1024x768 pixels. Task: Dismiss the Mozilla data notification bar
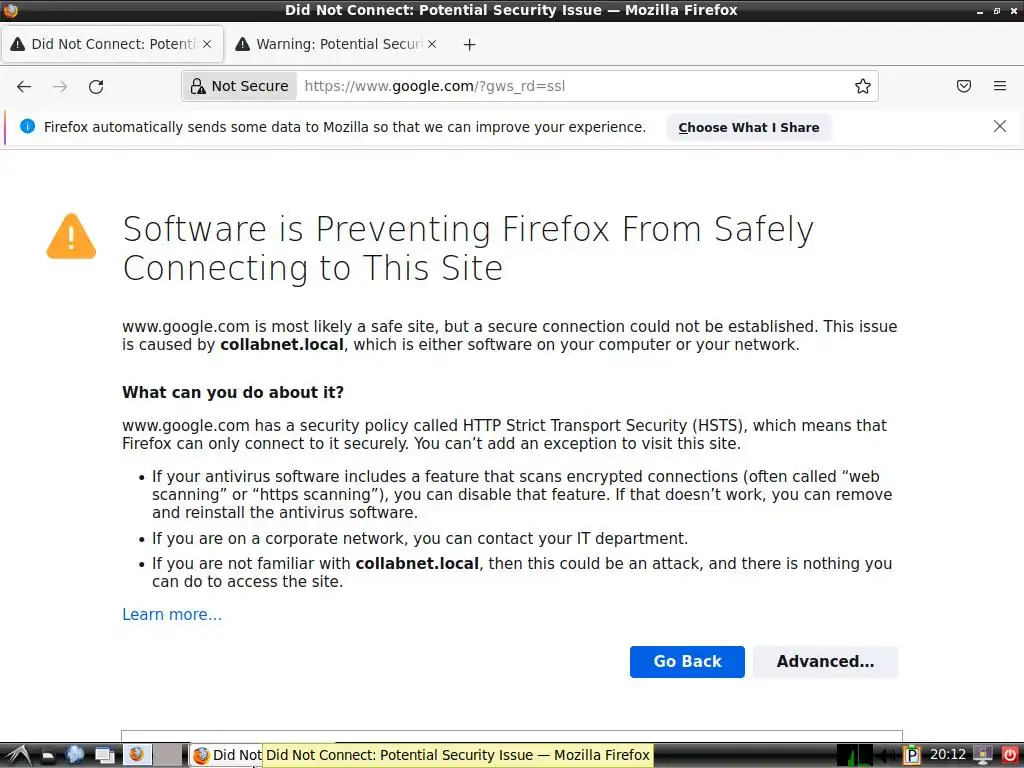pyautogui.click(x=1000, y=126)
